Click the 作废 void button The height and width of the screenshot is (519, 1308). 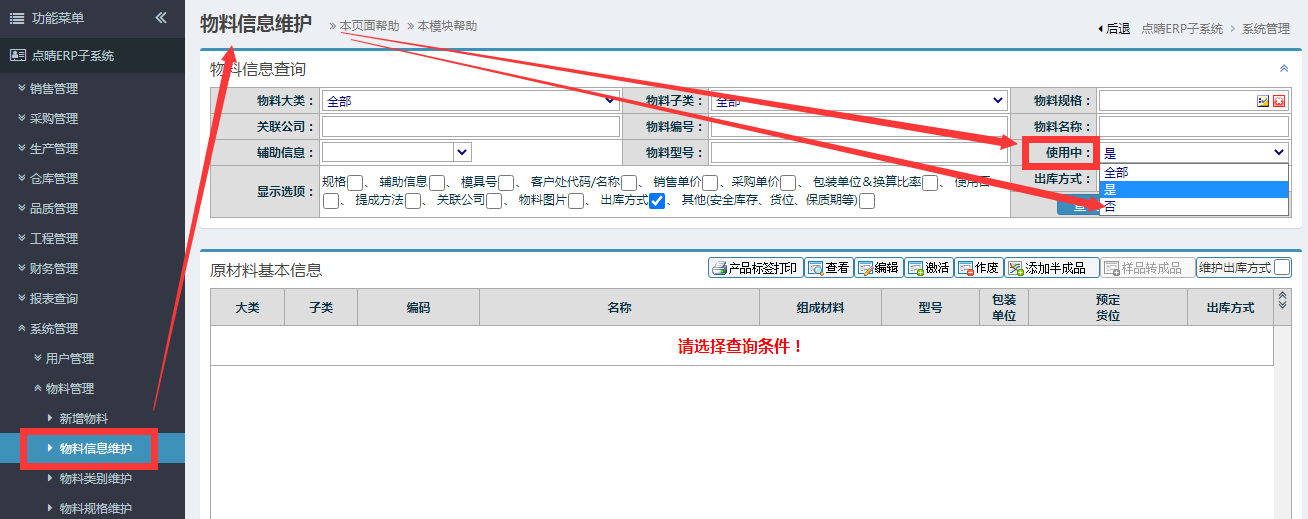pyautogui.click(x=978, y=268)
